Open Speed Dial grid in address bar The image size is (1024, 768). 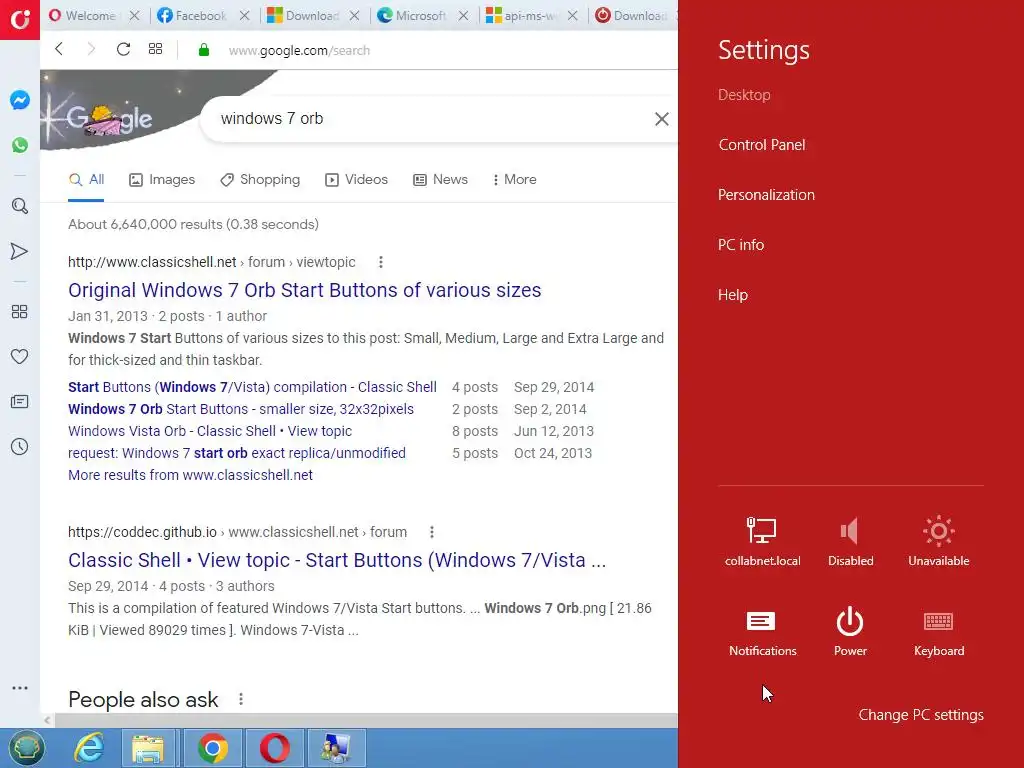(155, 49)
